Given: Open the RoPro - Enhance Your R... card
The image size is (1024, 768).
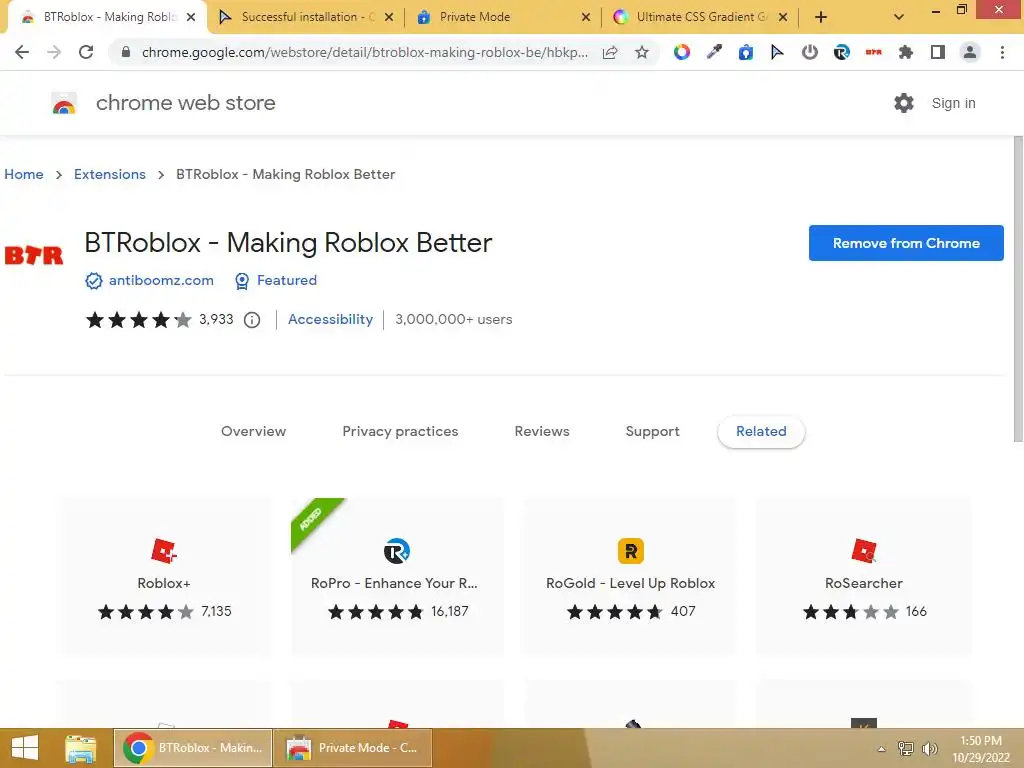Looking at the screenshot, I should 397,577.
